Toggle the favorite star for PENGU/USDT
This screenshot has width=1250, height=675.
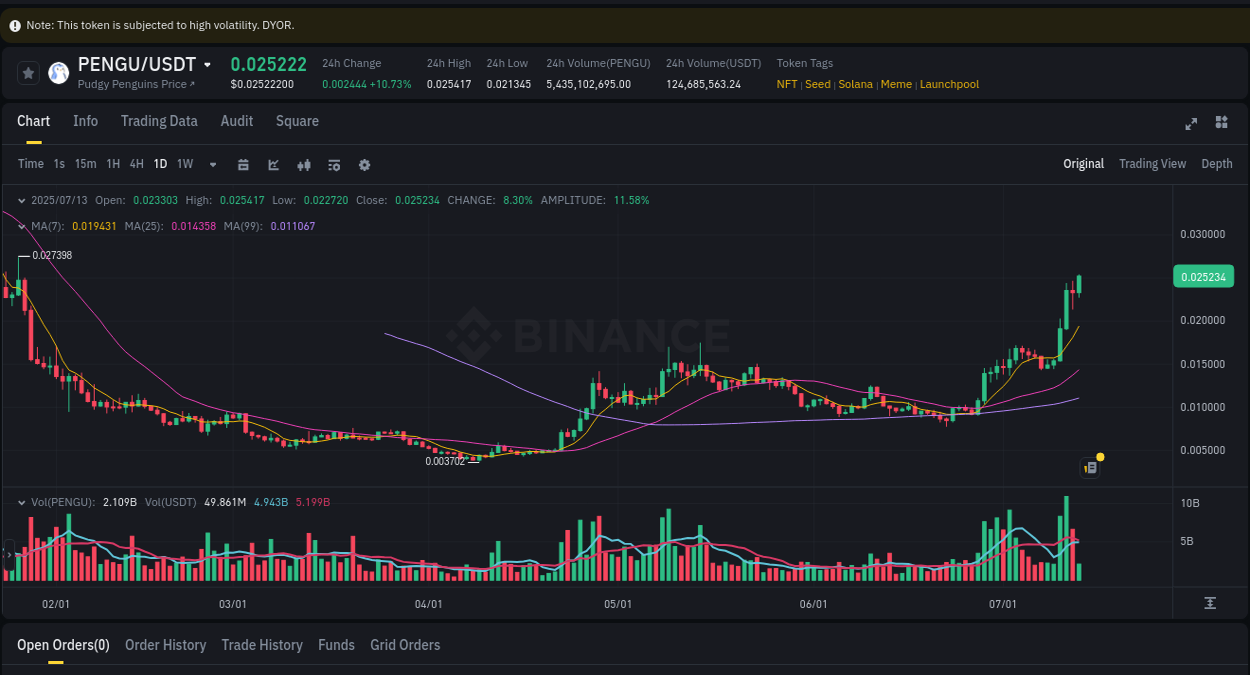point(28,73)
